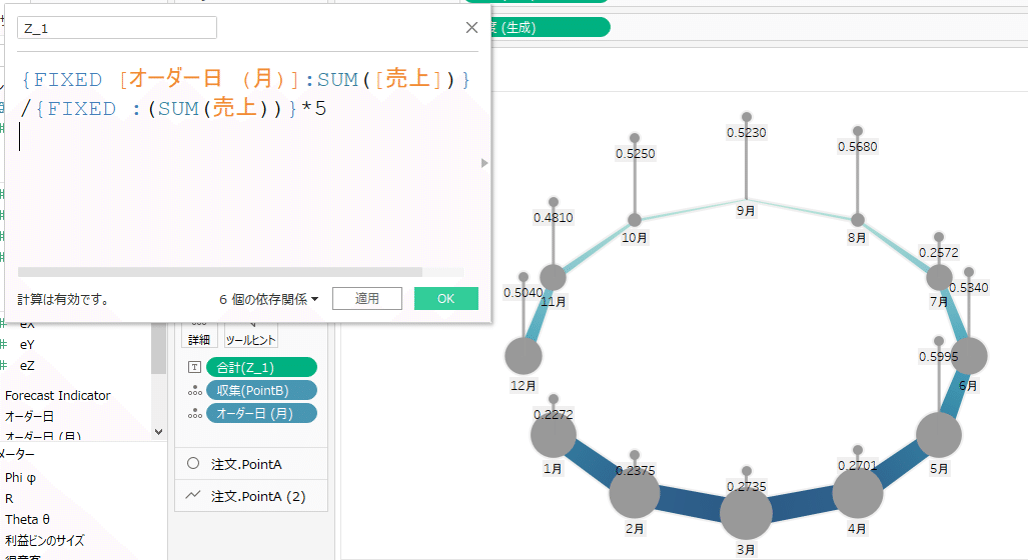
Task: Open the 6 個の依存関係 dropdown
Action: coord(269,299)
